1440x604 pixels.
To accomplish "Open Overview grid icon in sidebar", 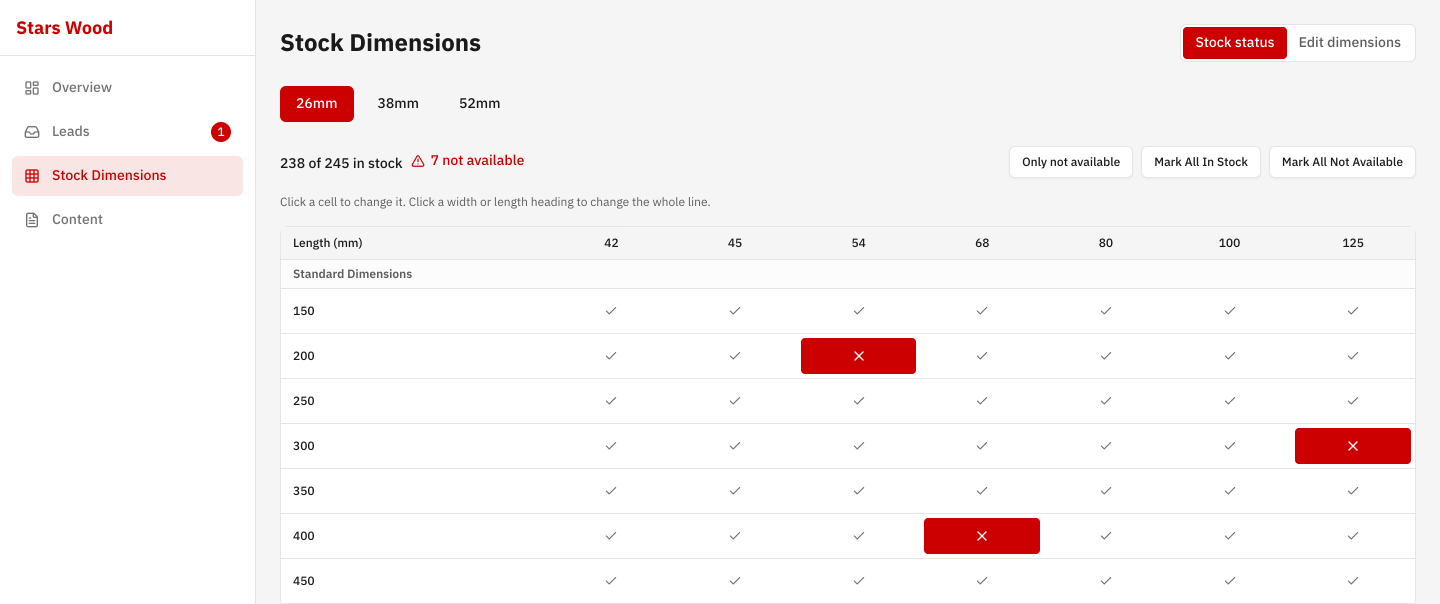I will (32, 88).
